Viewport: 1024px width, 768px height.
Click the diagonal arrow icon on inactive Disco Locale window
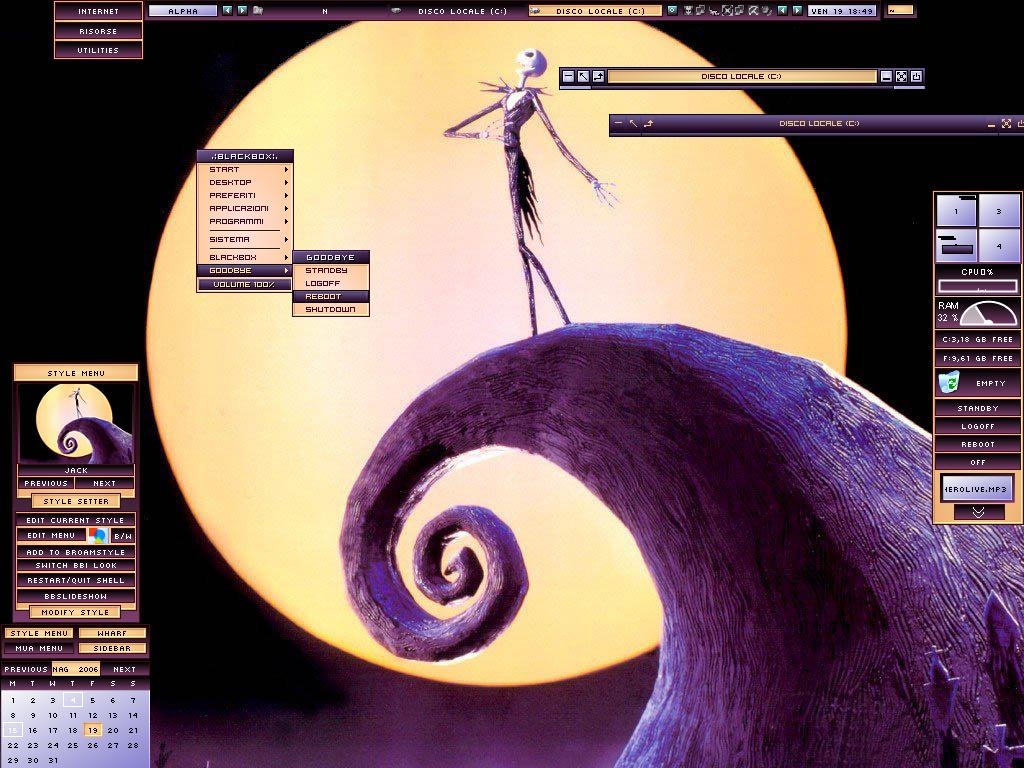pos(633,123)
